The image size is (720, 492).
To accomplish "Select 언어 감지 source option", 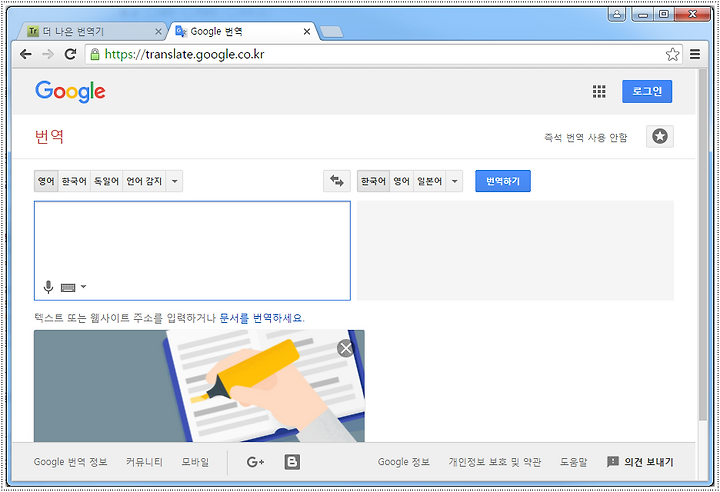I will [144, 181].
